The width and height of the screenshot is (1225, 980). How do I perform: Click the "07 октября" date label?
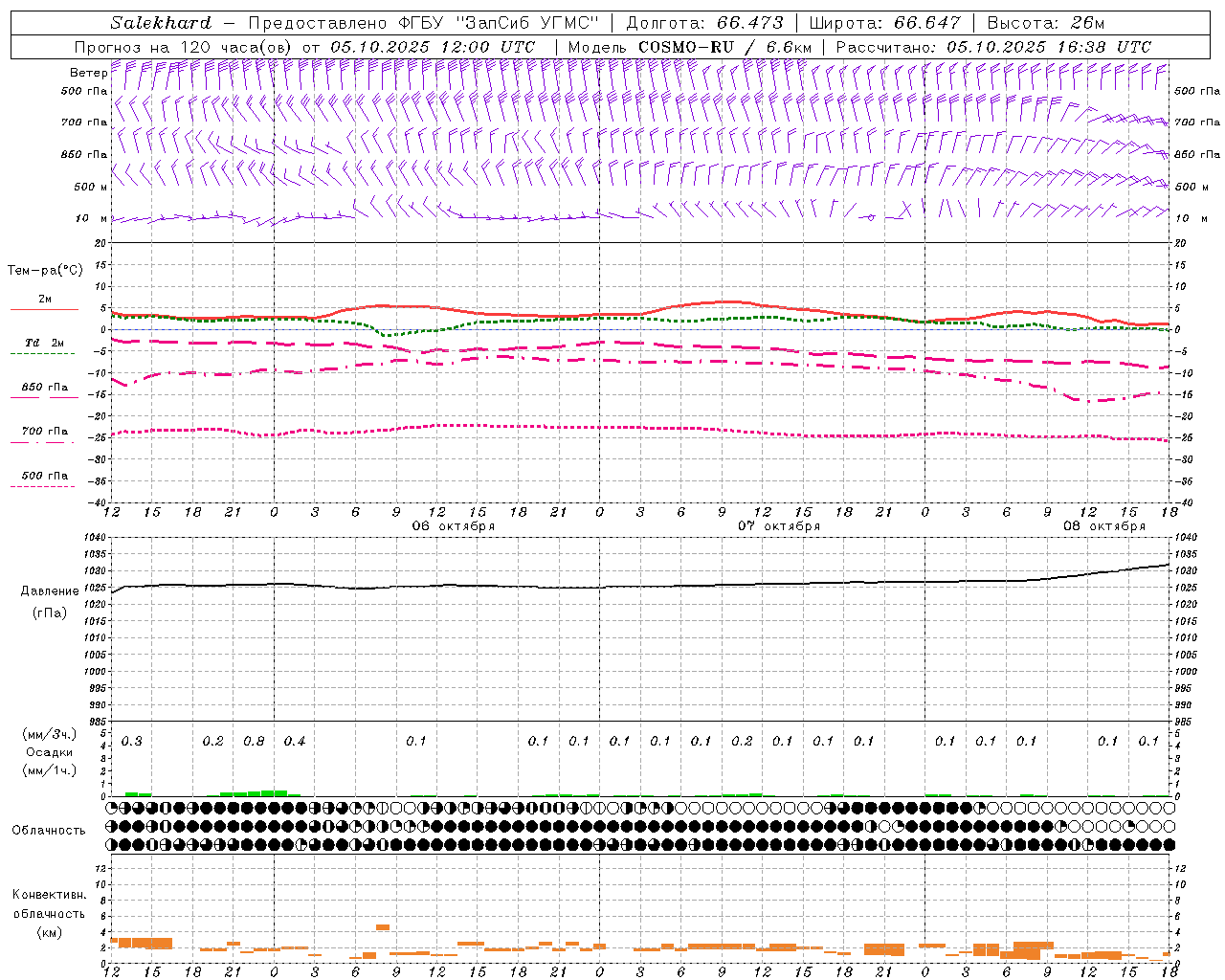[x=779, y=526]
